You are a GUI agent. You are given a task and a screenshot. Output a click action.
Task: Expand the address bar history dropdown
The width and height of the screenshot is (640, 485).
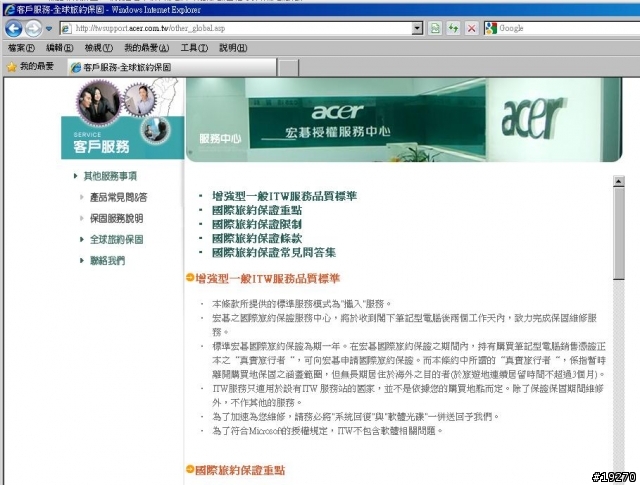pyautogui.click(x=417, y=28)
